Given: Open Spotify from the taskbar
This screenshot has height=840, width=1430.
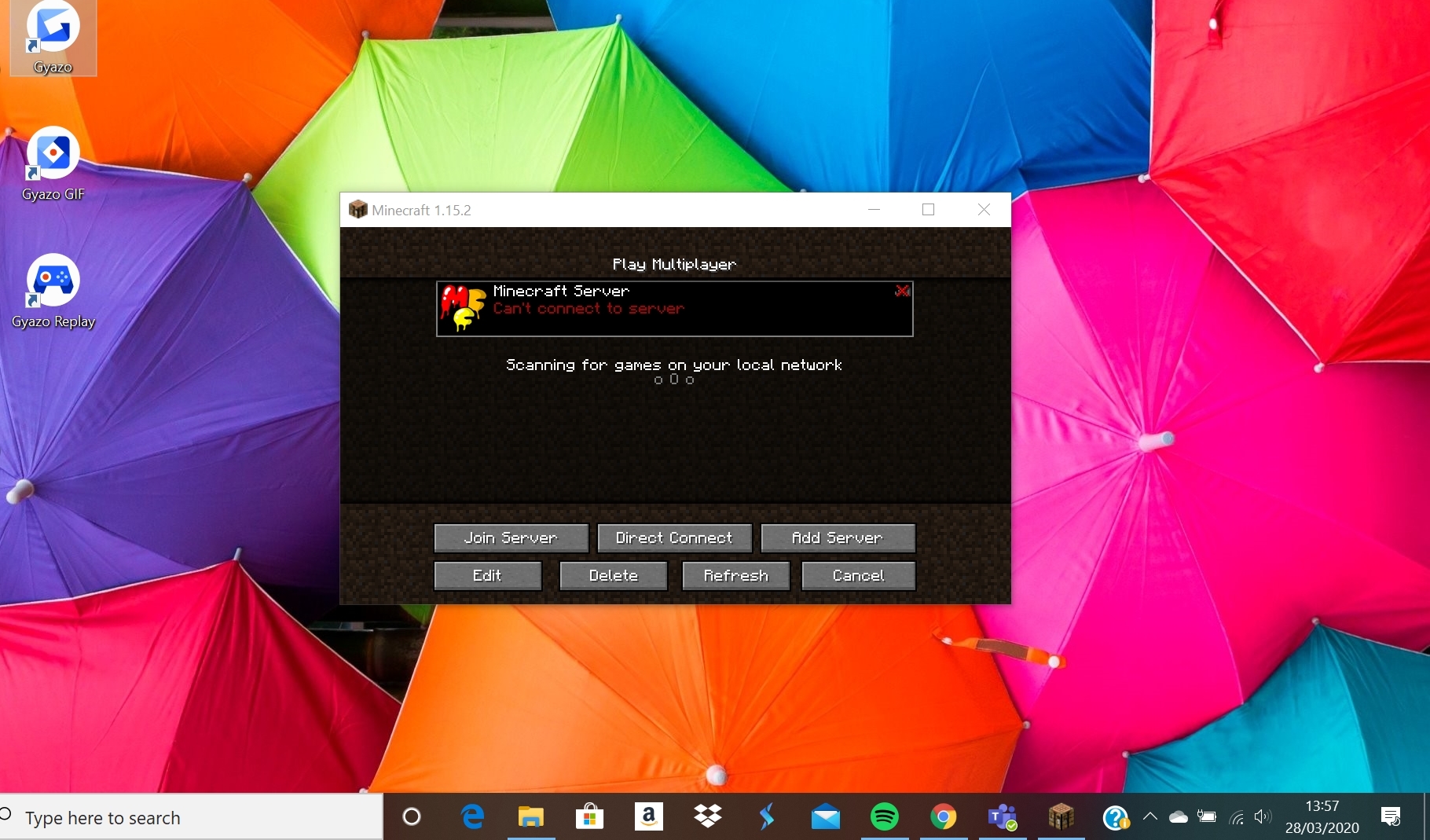Looking at the screenshot, I should tap(884, 817).
